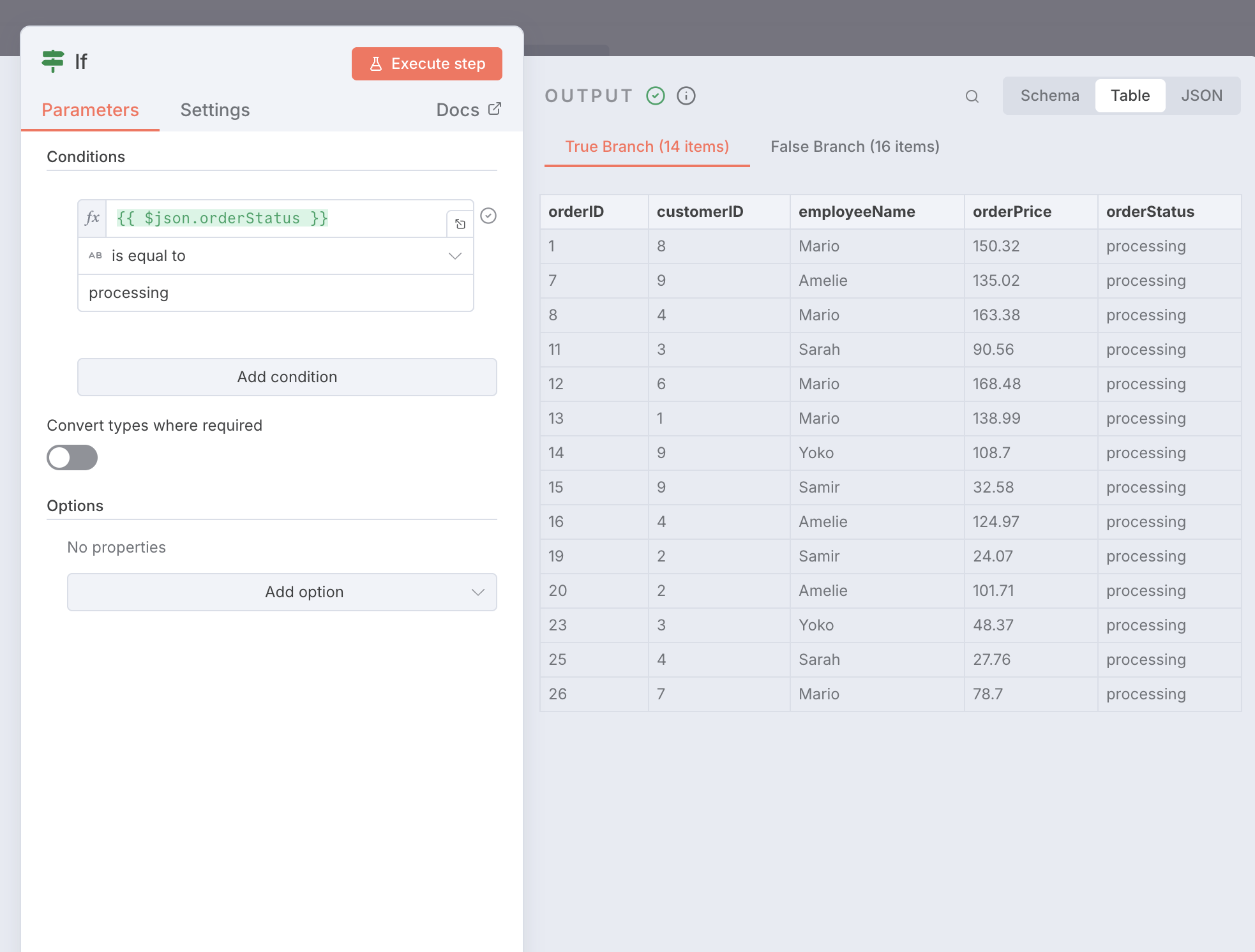This screenshot has width=1255, height=952.
Task: Click the Options section label
Action: click(x=75, y=506)
